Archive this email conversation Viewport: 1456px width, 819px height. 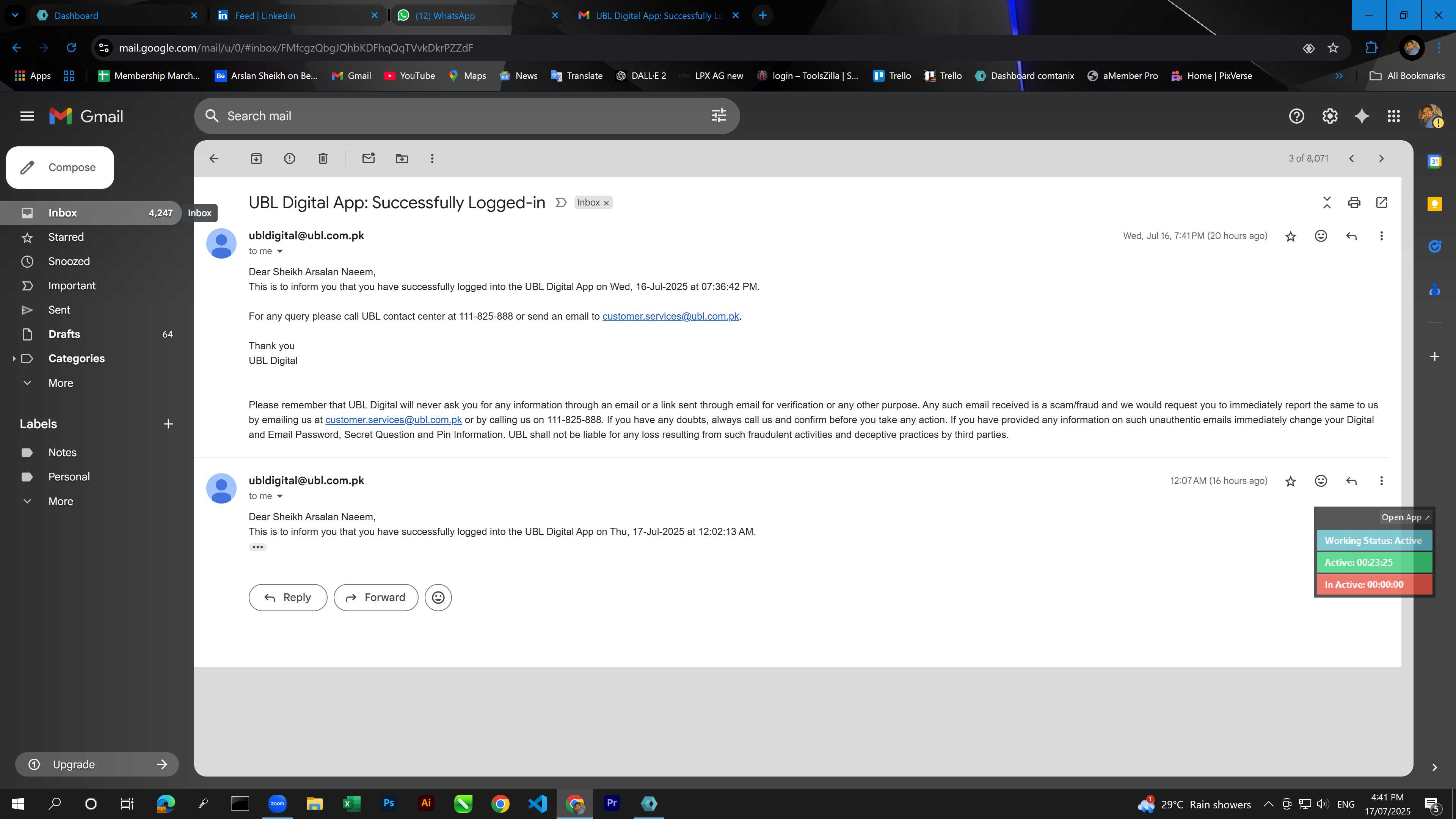256,159
